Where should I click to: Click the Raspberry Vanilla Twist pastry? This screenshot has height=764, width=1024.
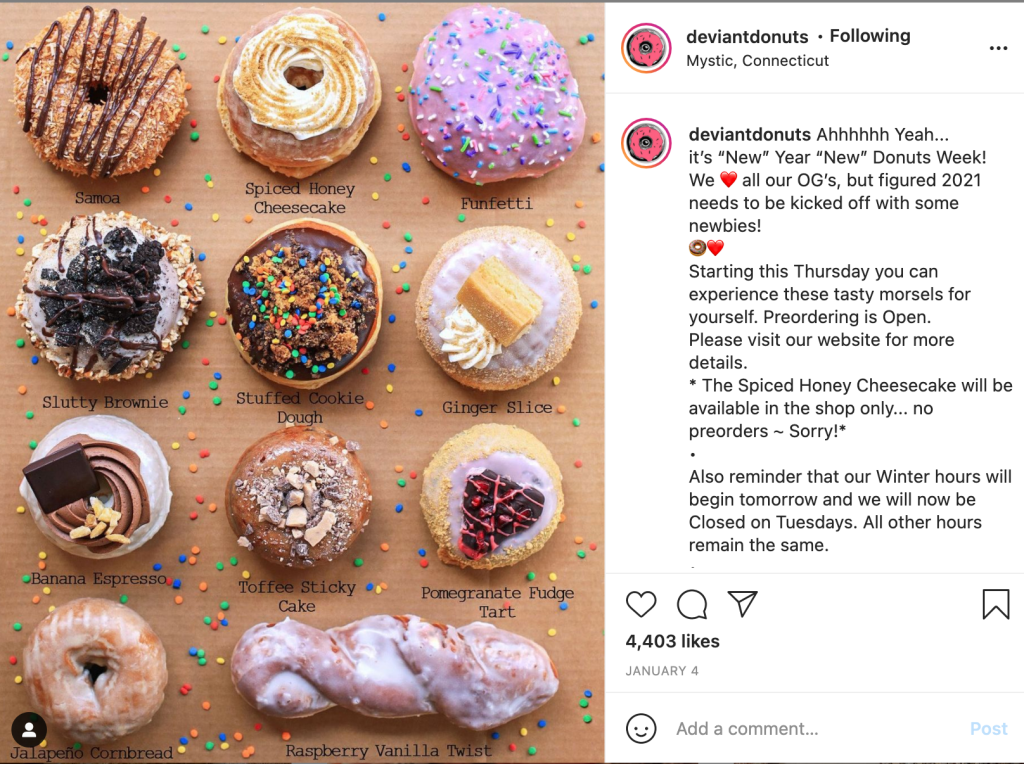click(395, 675)
